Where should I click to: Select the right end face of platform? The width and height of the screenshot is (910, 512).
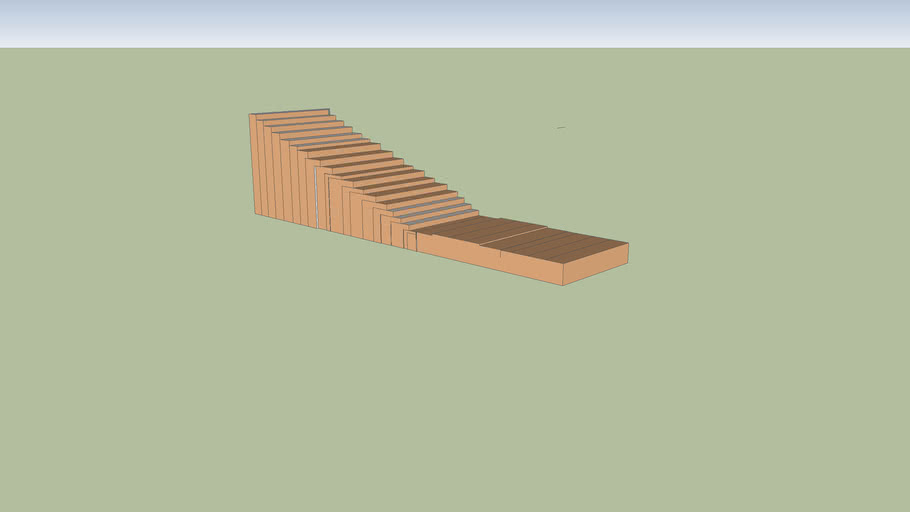pyautogui.click(x=596, y=264)
